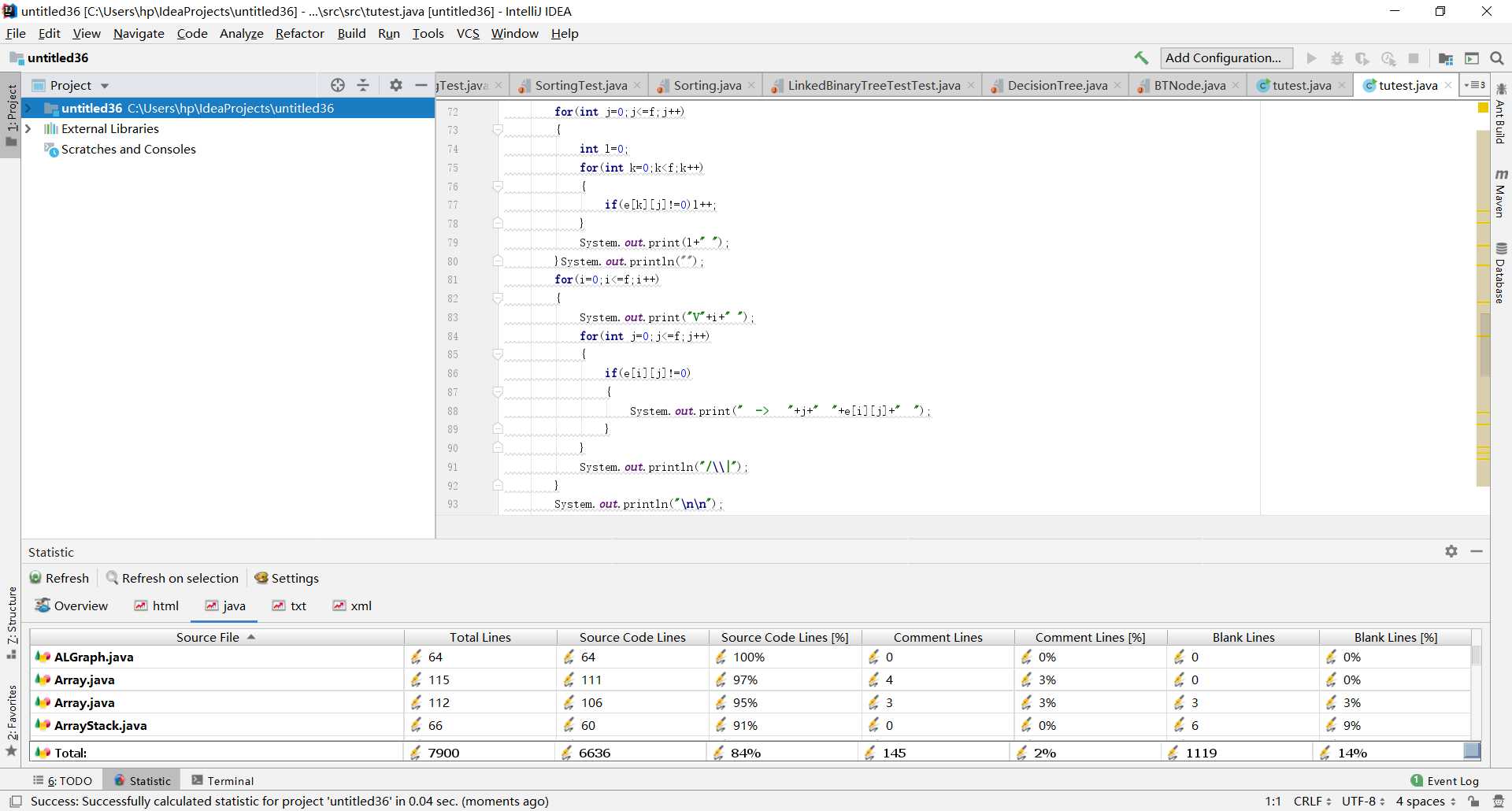Select the Overview statistic tab
Image resolution: width=1512 pixels, height=811 pixels.
(x=72, y=605)
